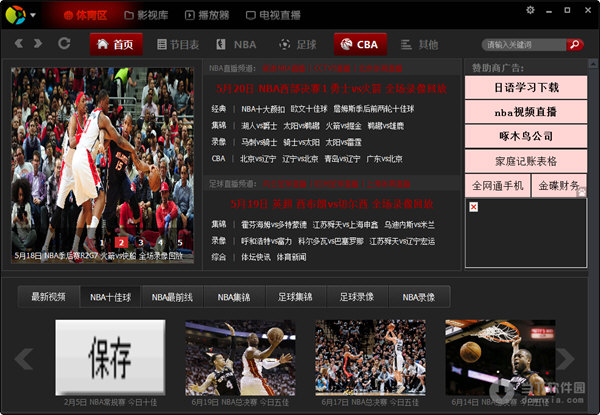Image resolution: width=600 pixels, height=415 pixels.
Task: Select slideshow page 3 indicator
Action: coord(141,242)
